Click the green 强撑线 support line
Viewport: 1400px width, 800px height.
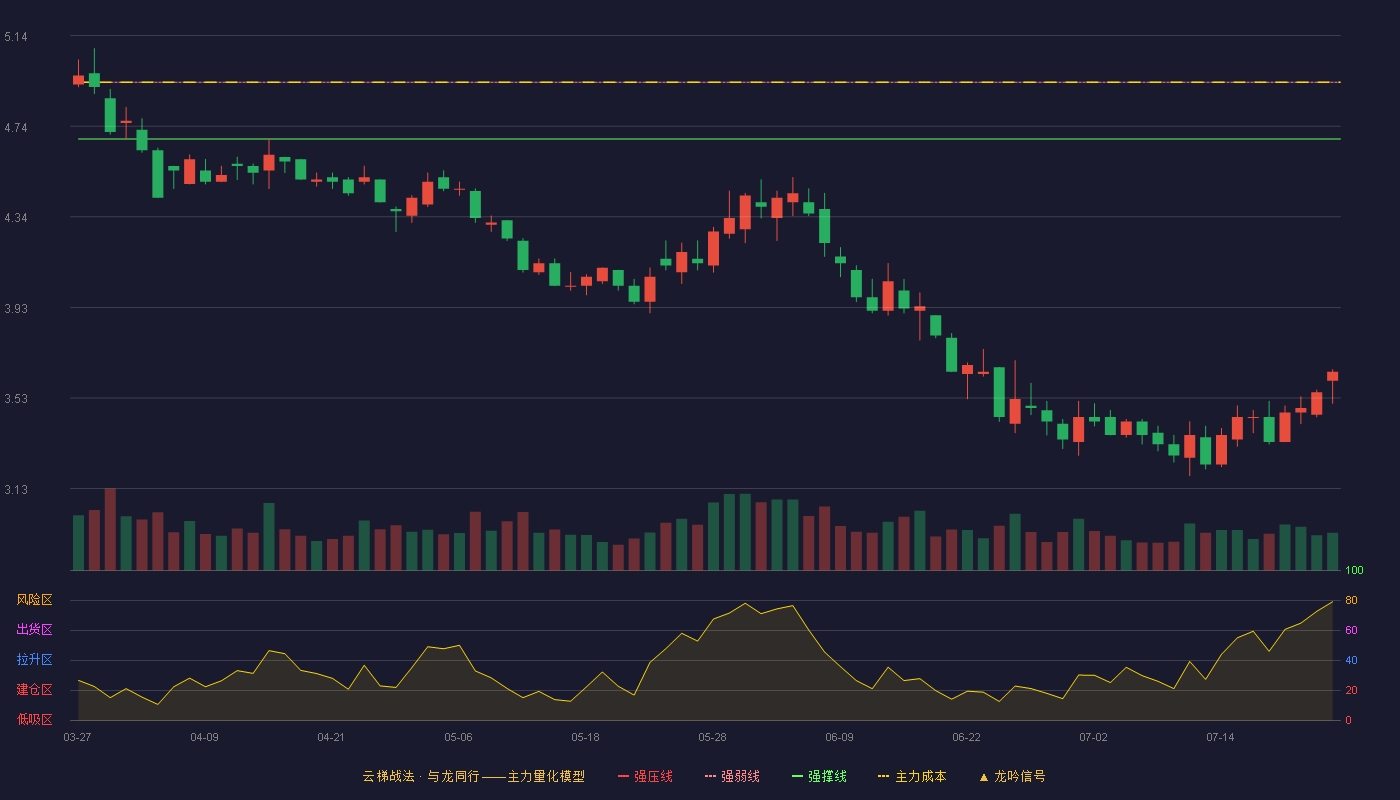(x=709, y=139)
